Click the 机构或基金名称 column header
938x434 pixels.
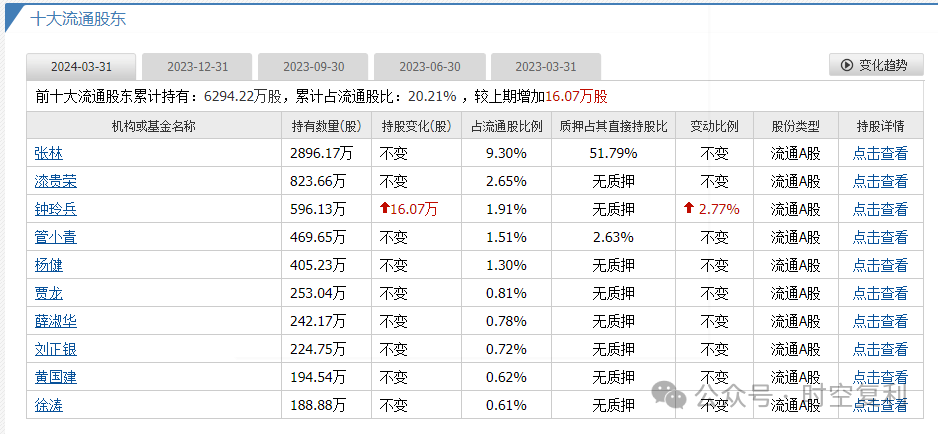coord(154,126)
